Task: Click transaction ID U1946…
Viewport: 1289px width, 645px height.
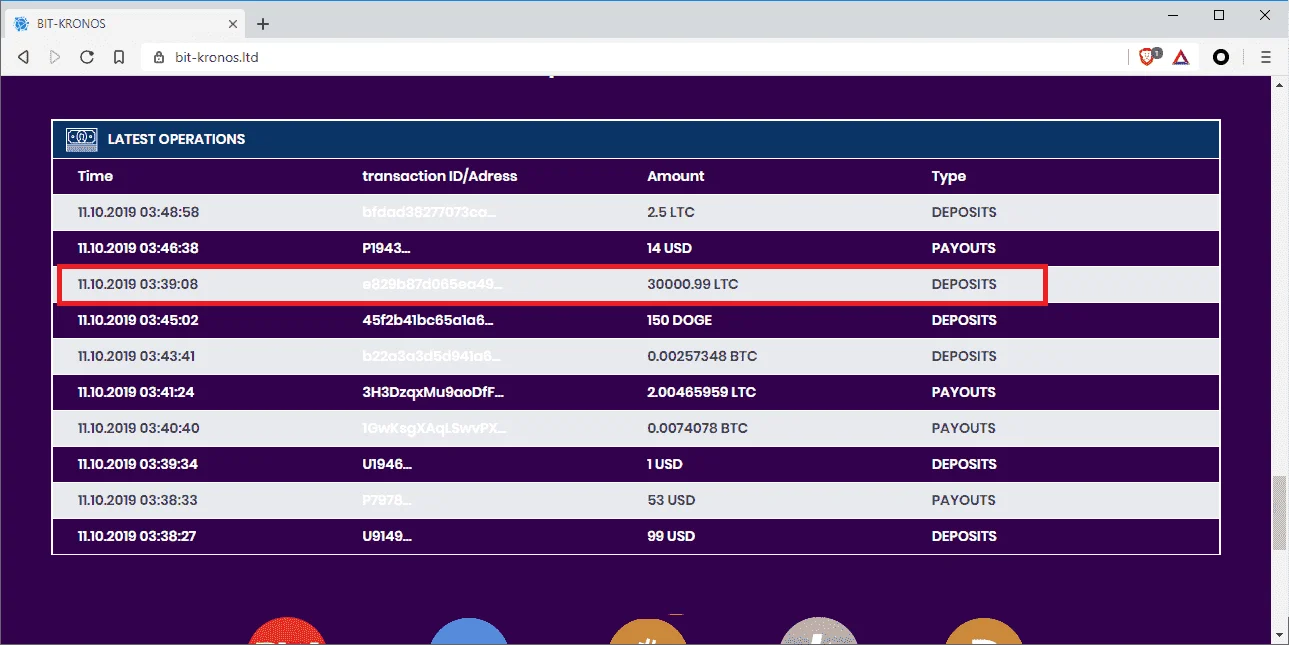Action: 386,464
